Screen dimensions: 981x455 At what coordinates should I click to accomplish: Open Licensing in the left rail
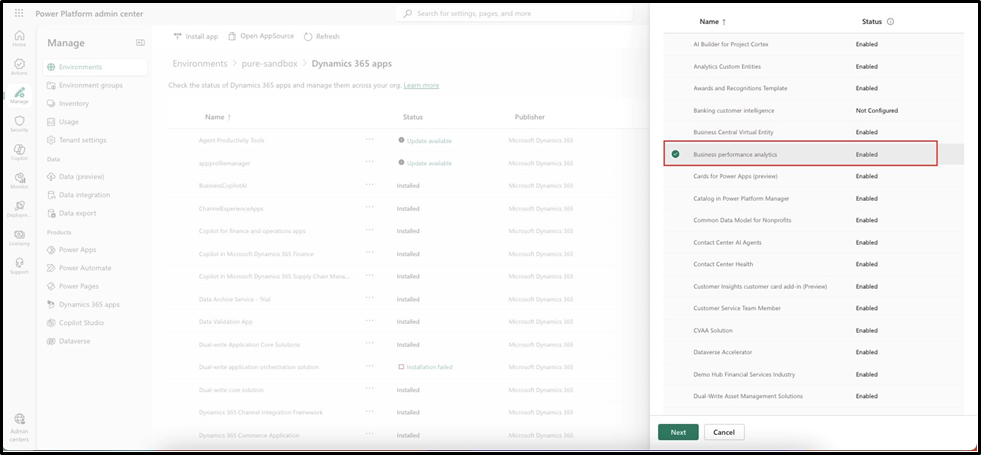[x=19, y=238]
